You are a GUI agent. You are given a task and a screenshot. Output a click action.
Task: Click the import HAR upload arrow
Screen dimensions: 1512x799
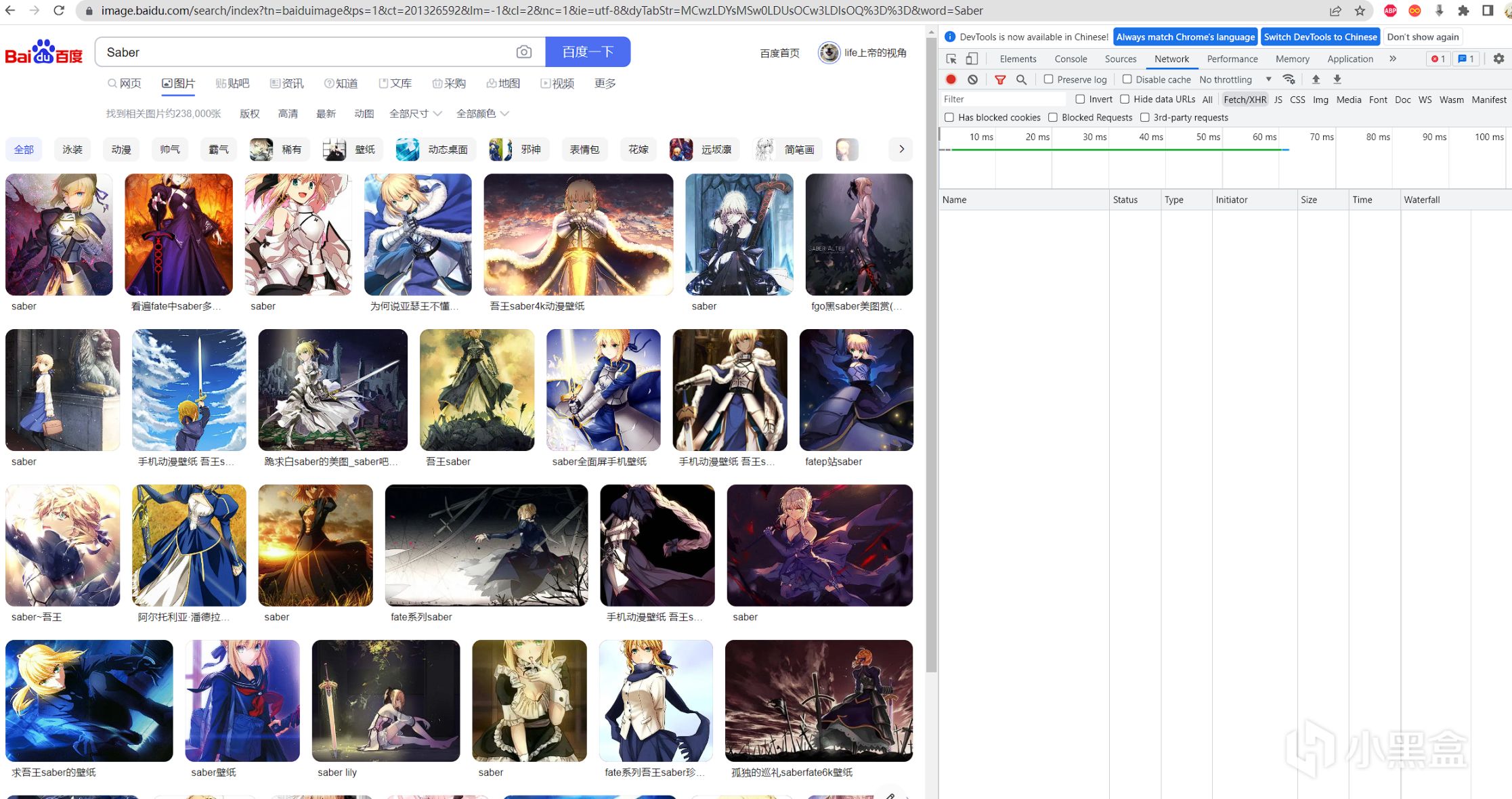click(x=1316, y=79)
